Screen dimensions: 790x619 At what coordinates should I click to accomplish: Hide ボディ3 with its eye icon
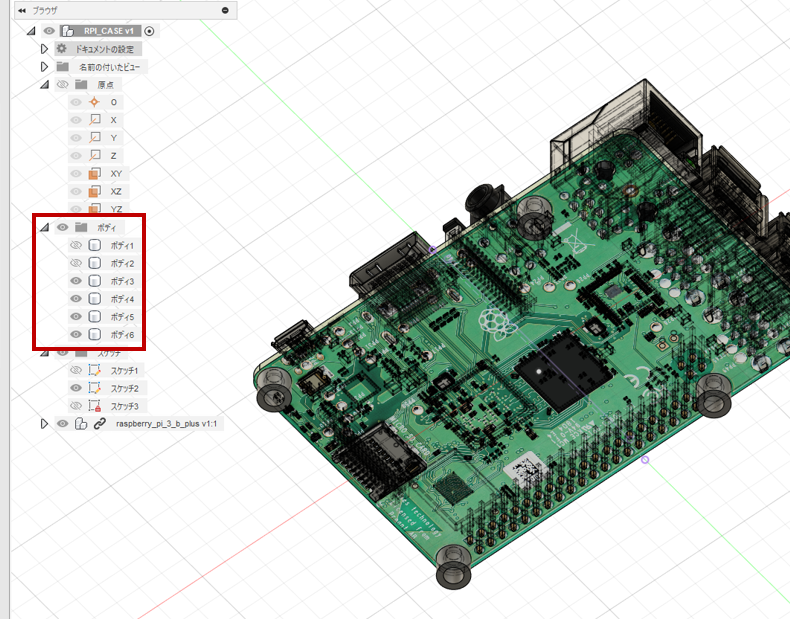[76, 281]
